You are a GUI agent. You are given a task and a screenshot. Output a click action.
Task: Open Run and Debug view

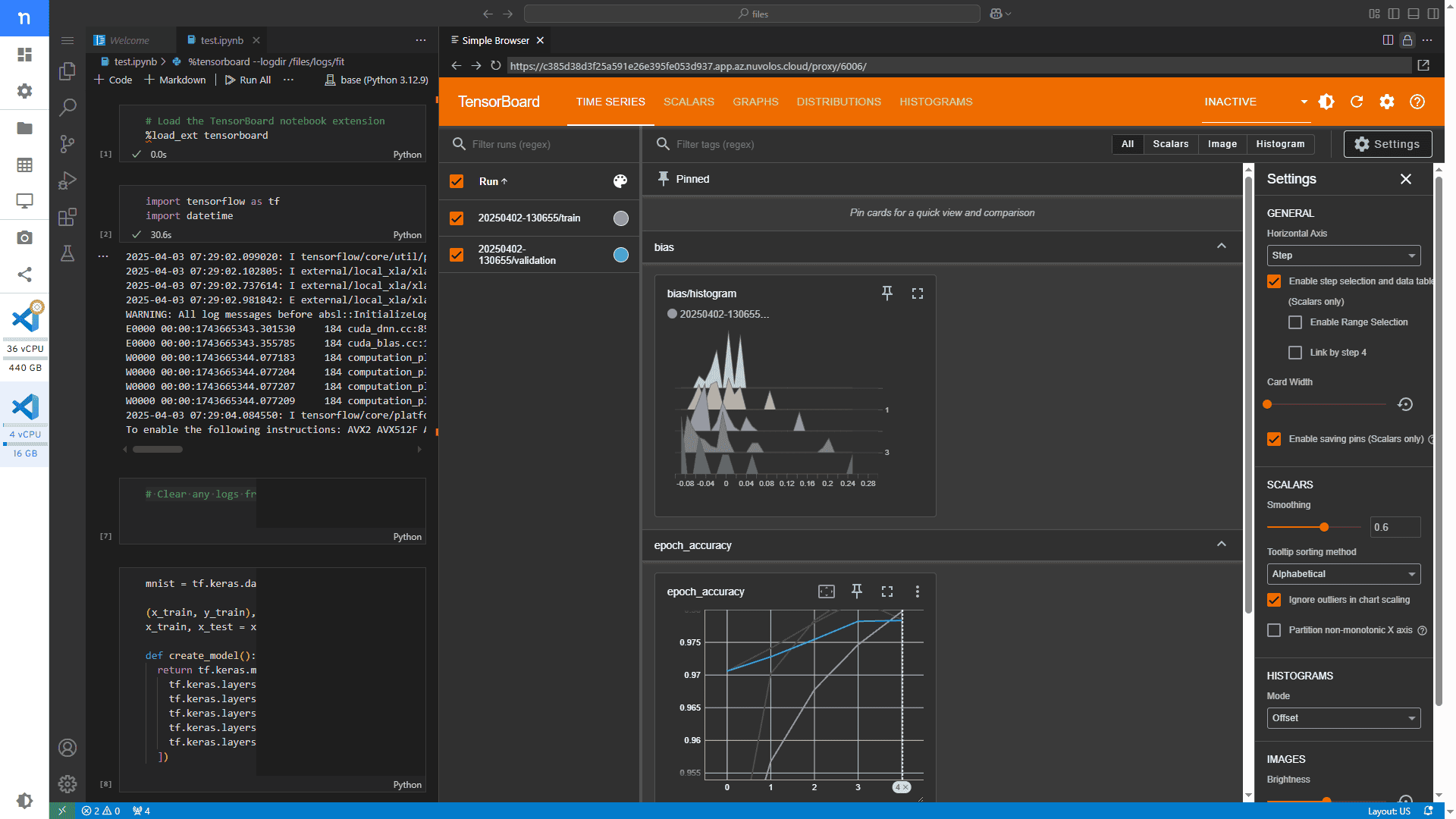(x=67, y=180)
